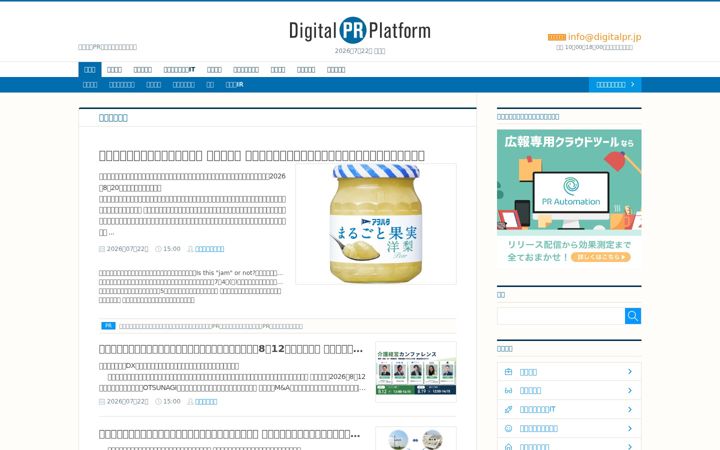
Task: Open the author link under the conference article
Action: point(206,402)
